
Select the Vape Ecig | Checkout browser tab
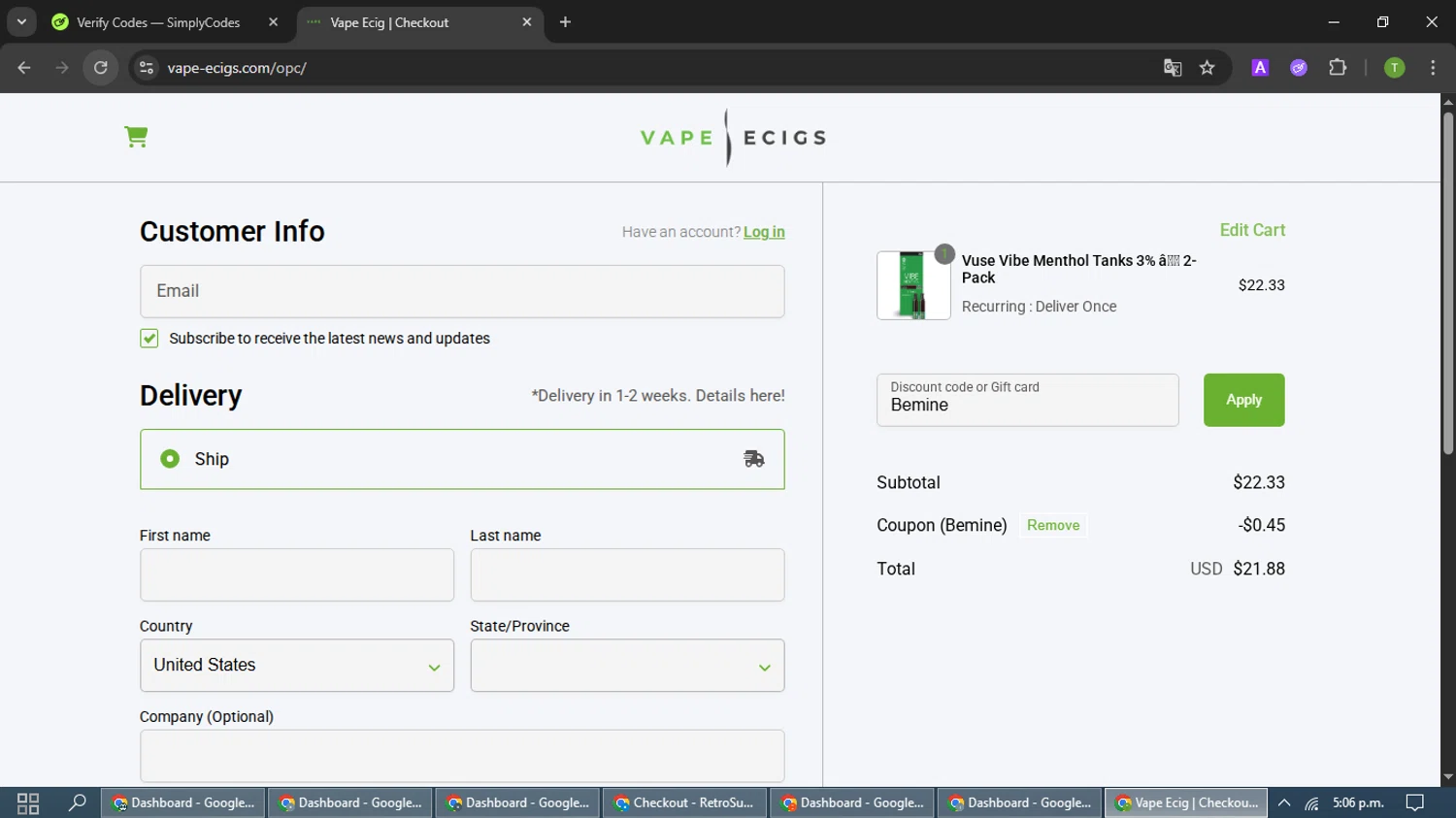[x=420, y=22]
